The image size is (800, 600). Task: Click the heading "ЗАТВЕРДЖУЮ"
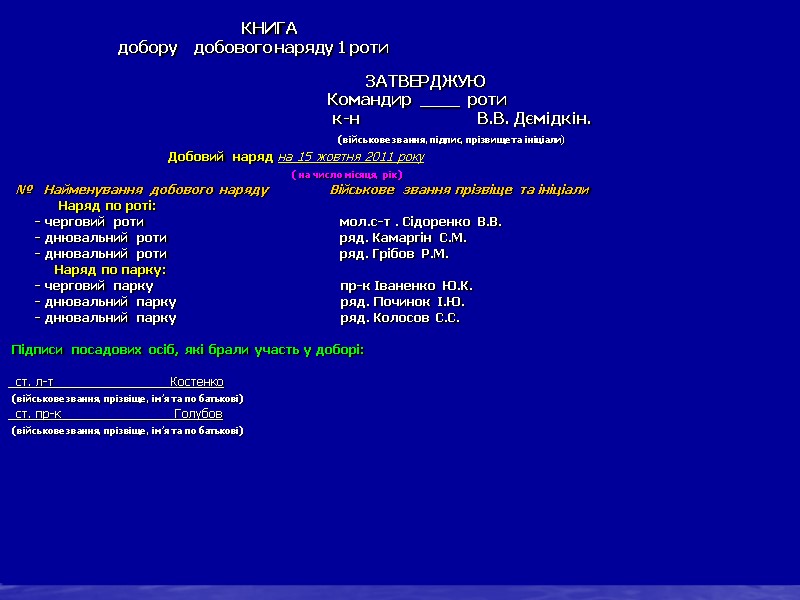point(425,82)
